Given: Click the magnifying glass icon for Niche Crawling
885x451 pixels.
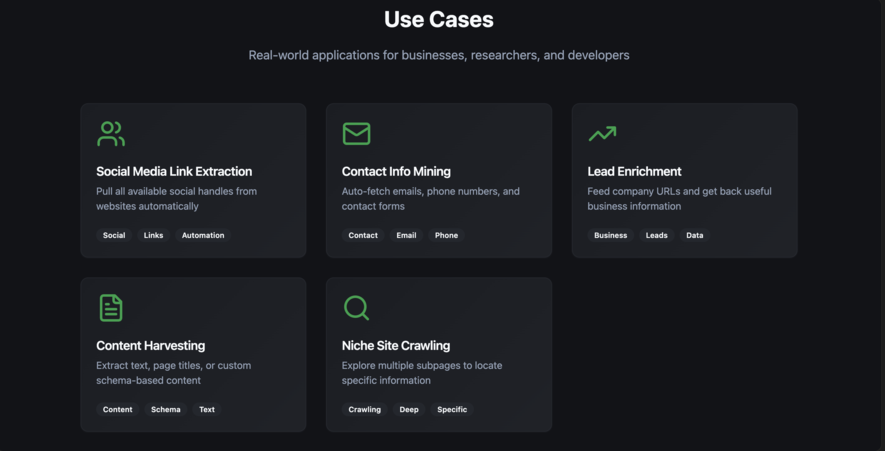Looking at the screenshot, I should point(356,308).
